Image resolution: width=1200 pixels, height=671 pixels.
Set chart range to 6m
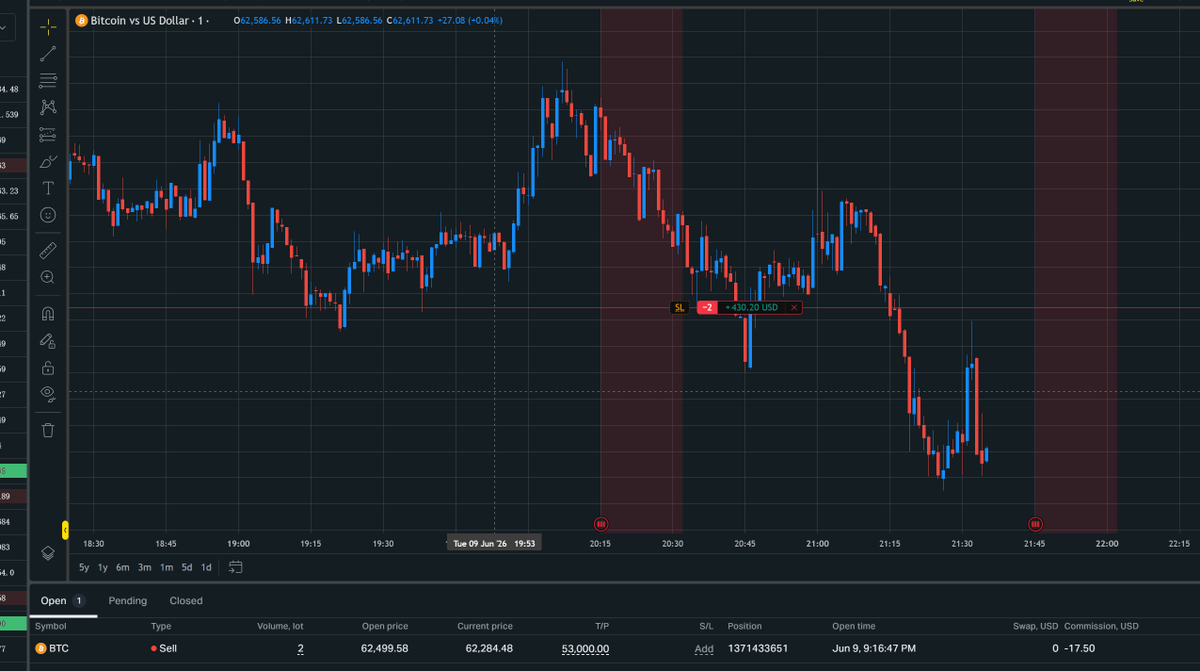point(123,567)
